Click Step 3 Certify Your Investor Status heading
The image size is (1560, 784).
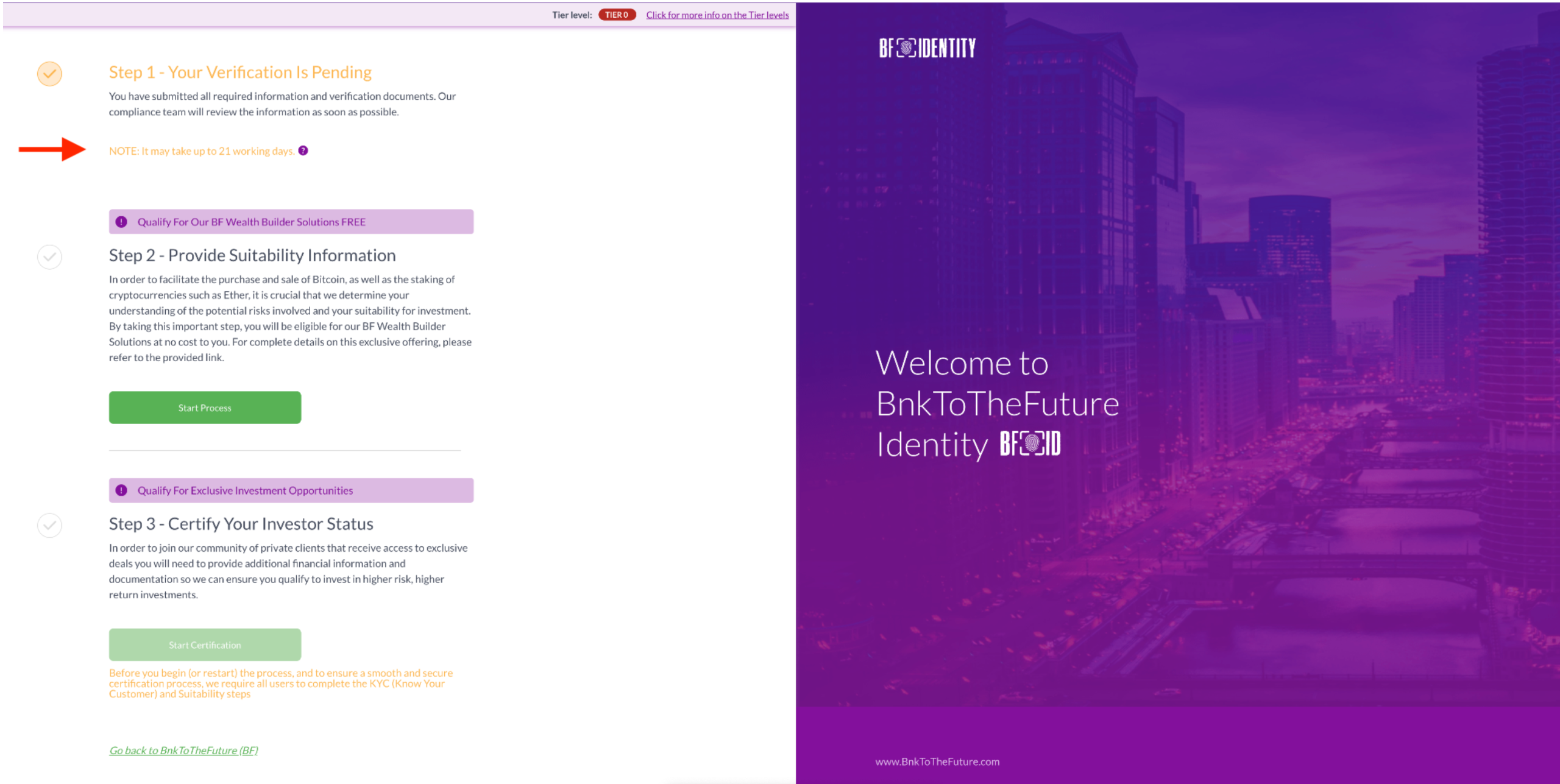[241, 524]
